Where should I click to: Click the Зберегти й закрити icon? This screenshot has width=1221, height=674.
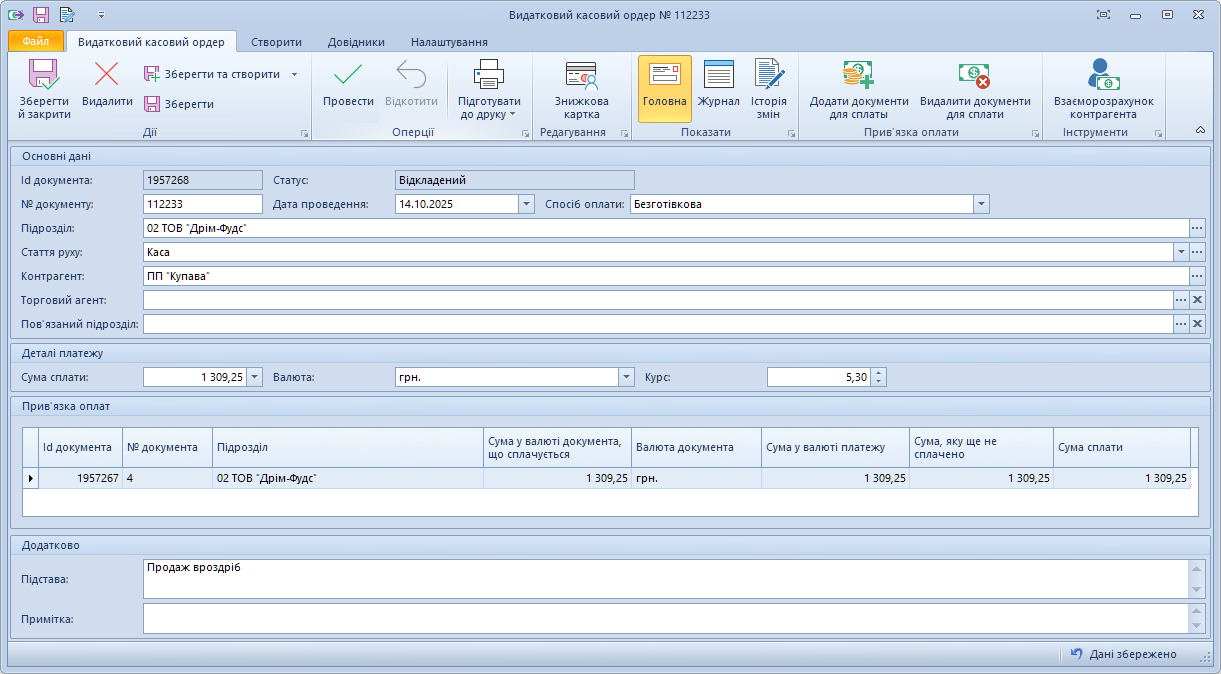[x=44, y=76]
